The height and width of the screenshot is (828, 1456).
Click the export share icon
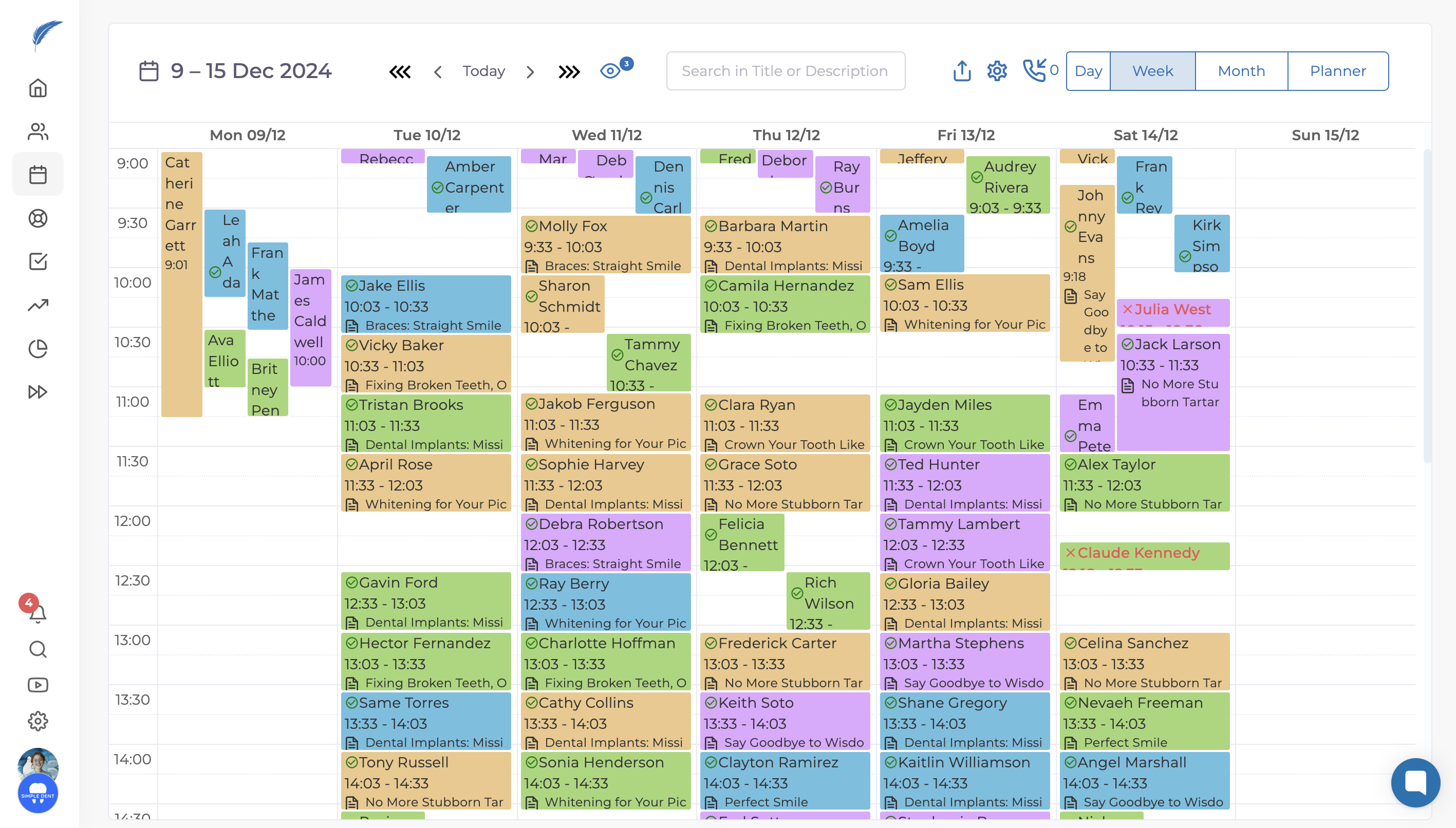point(962,71)
